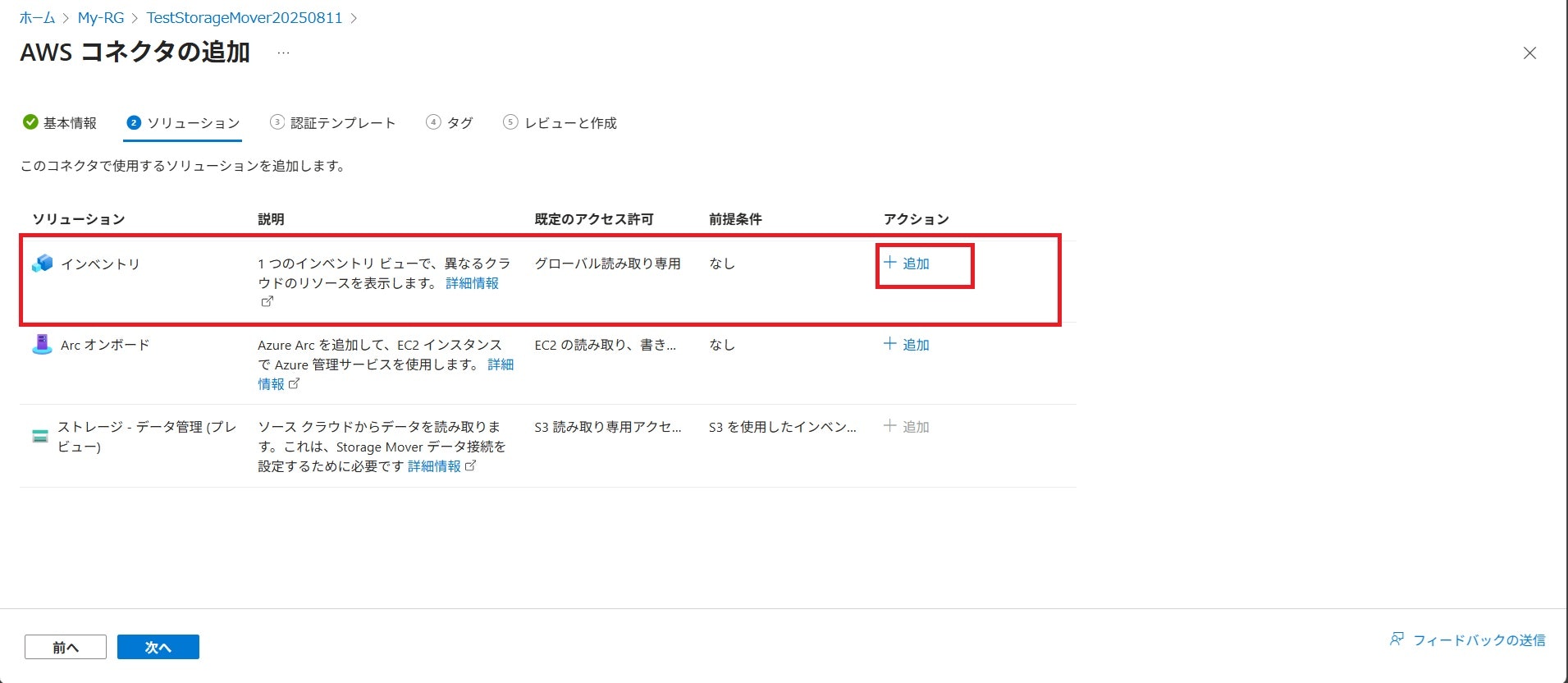
Task: Add the Arc オンボード solution
Action: pos(907,345)
